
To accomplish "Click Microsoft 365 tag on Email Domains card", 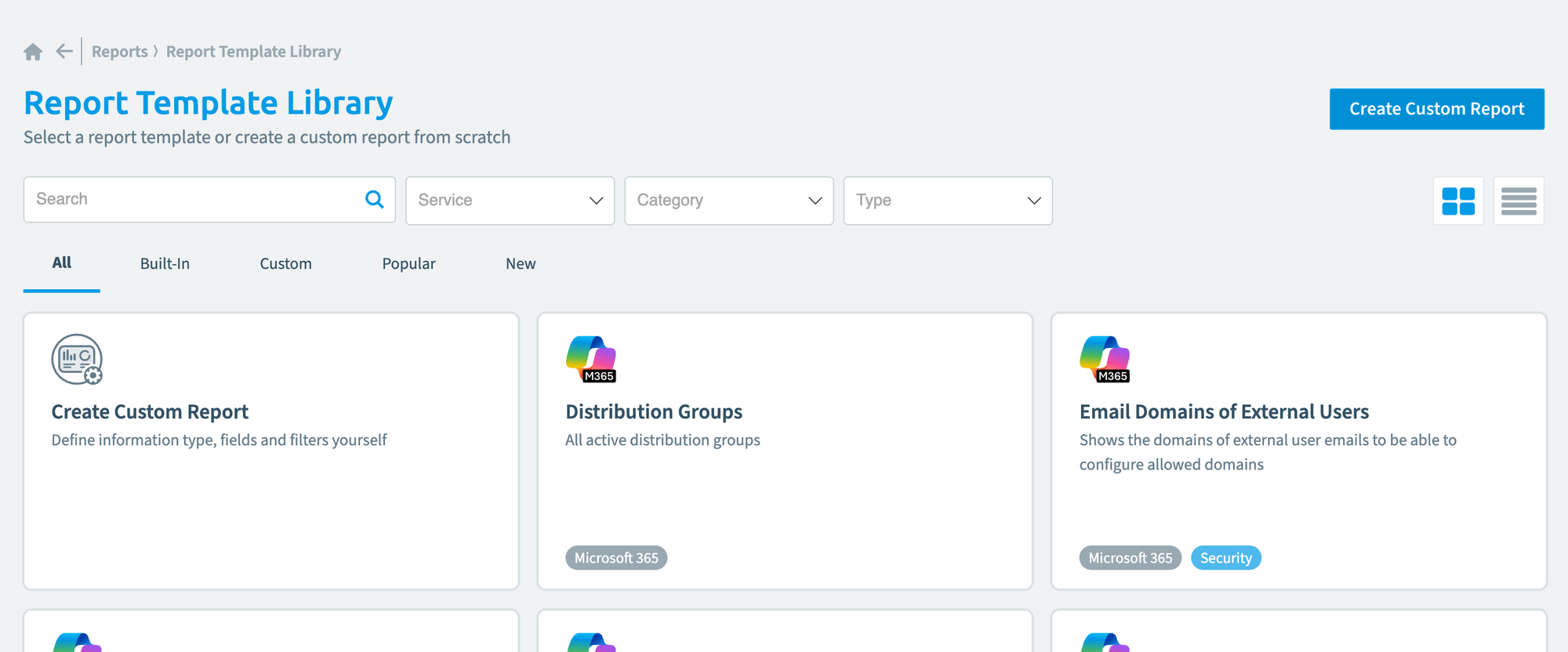I will (1131, 558).
